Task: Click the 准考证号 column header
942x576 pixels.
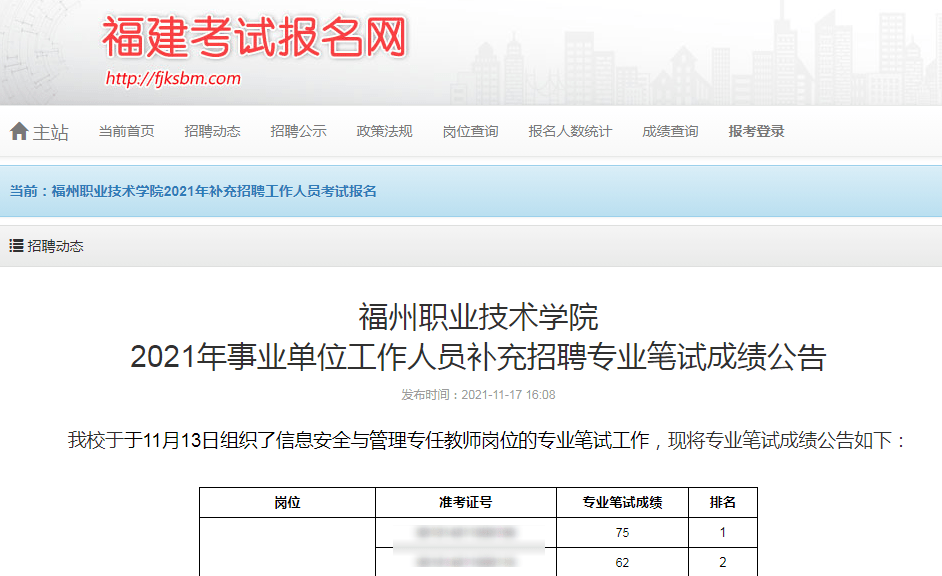Action: (465, 503)
